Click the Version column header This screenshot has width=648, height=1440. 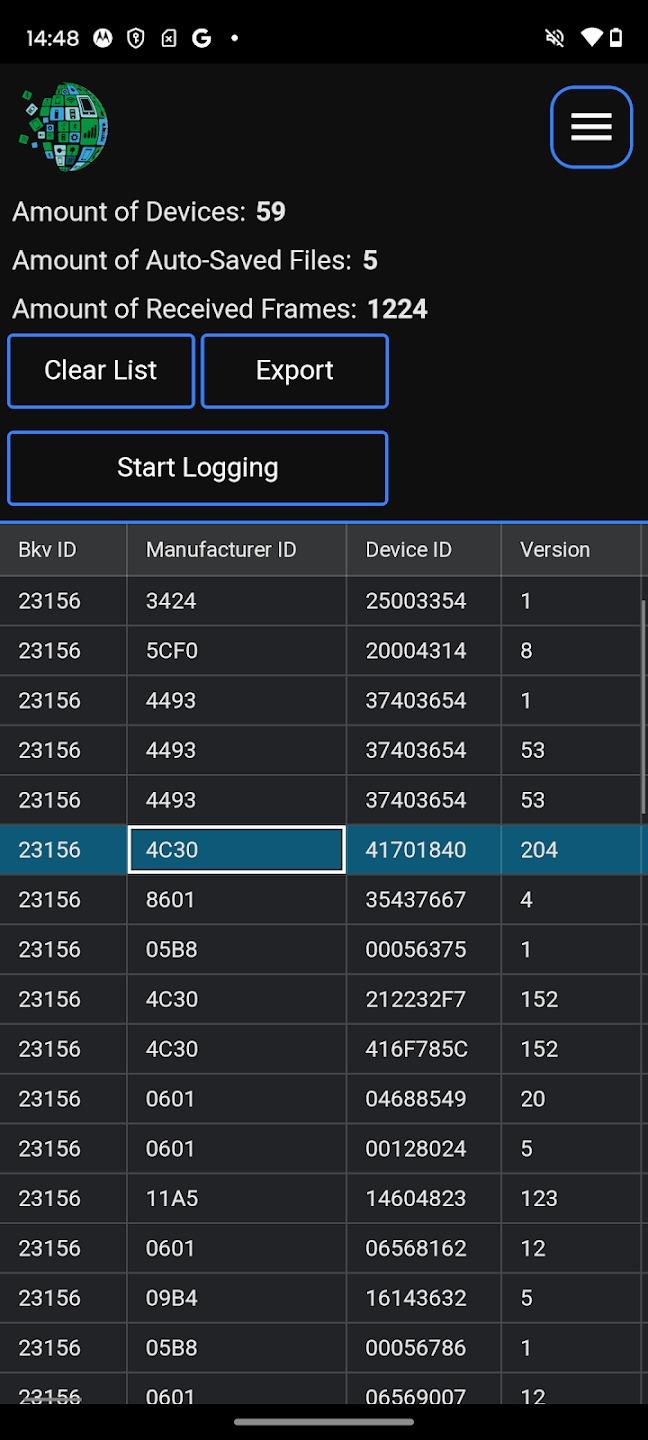pyautogui.click(x=555, y=549)
